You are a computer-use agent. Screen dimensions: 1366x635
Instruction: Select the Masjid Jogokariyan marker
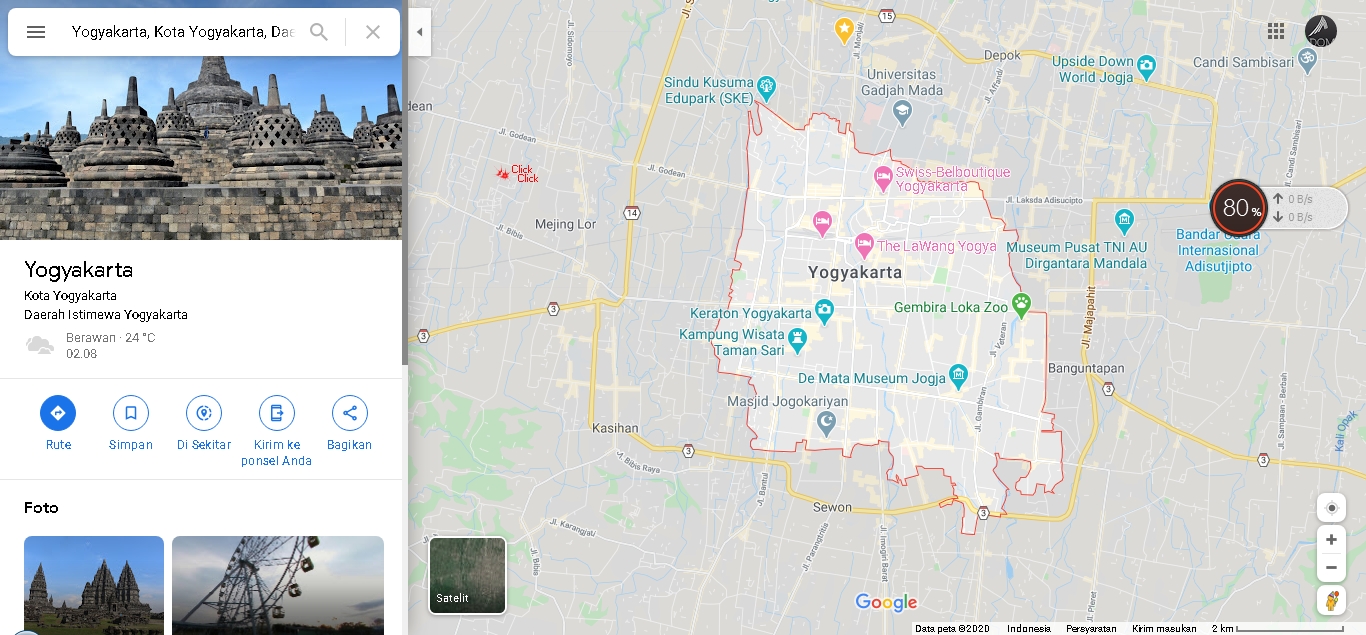tap(826, 423)
